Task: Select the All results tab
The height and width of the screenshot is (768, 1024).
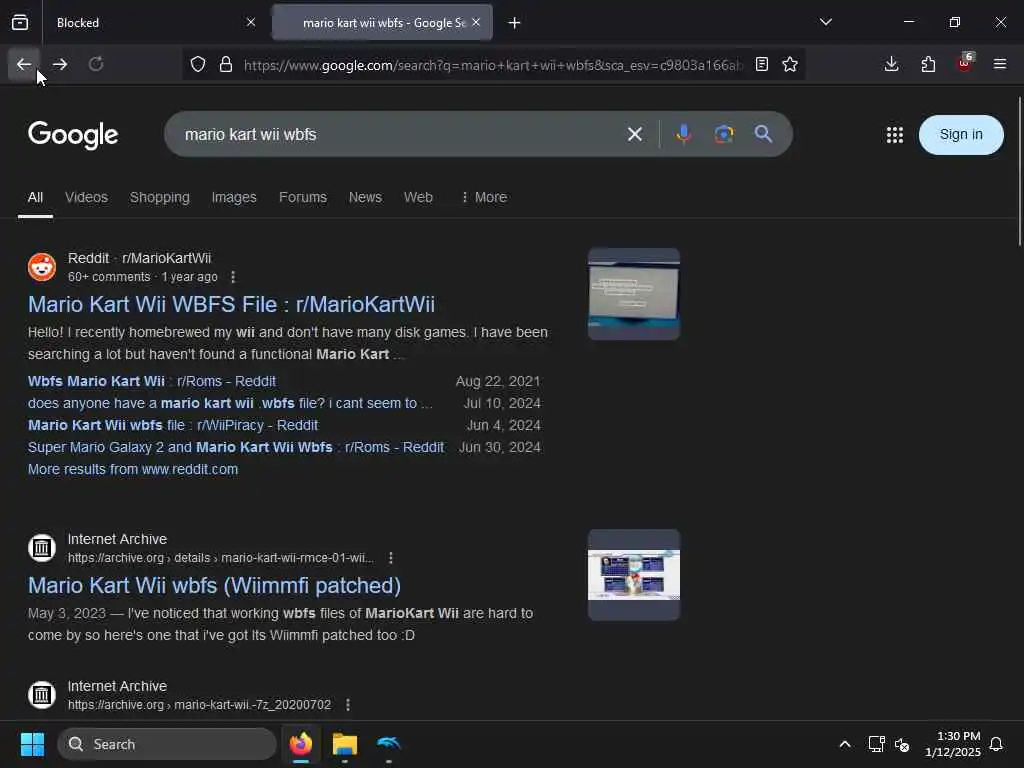Action: [35, 197]
